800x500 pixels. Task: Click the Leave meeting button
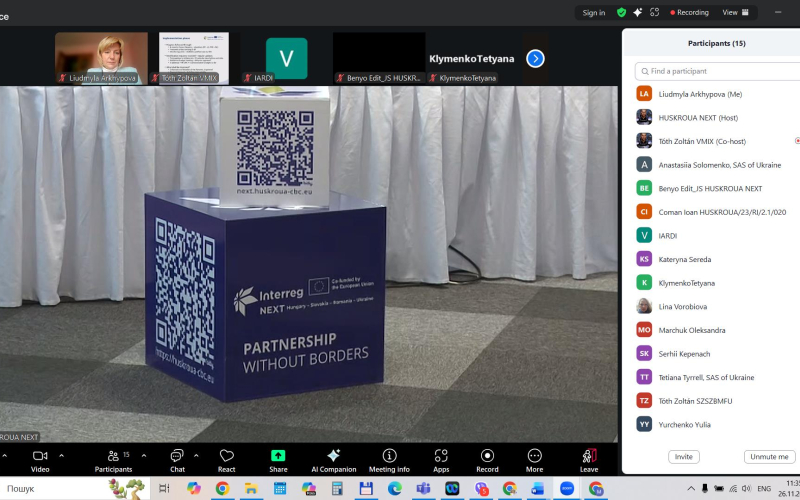click(x=589, y=458)
